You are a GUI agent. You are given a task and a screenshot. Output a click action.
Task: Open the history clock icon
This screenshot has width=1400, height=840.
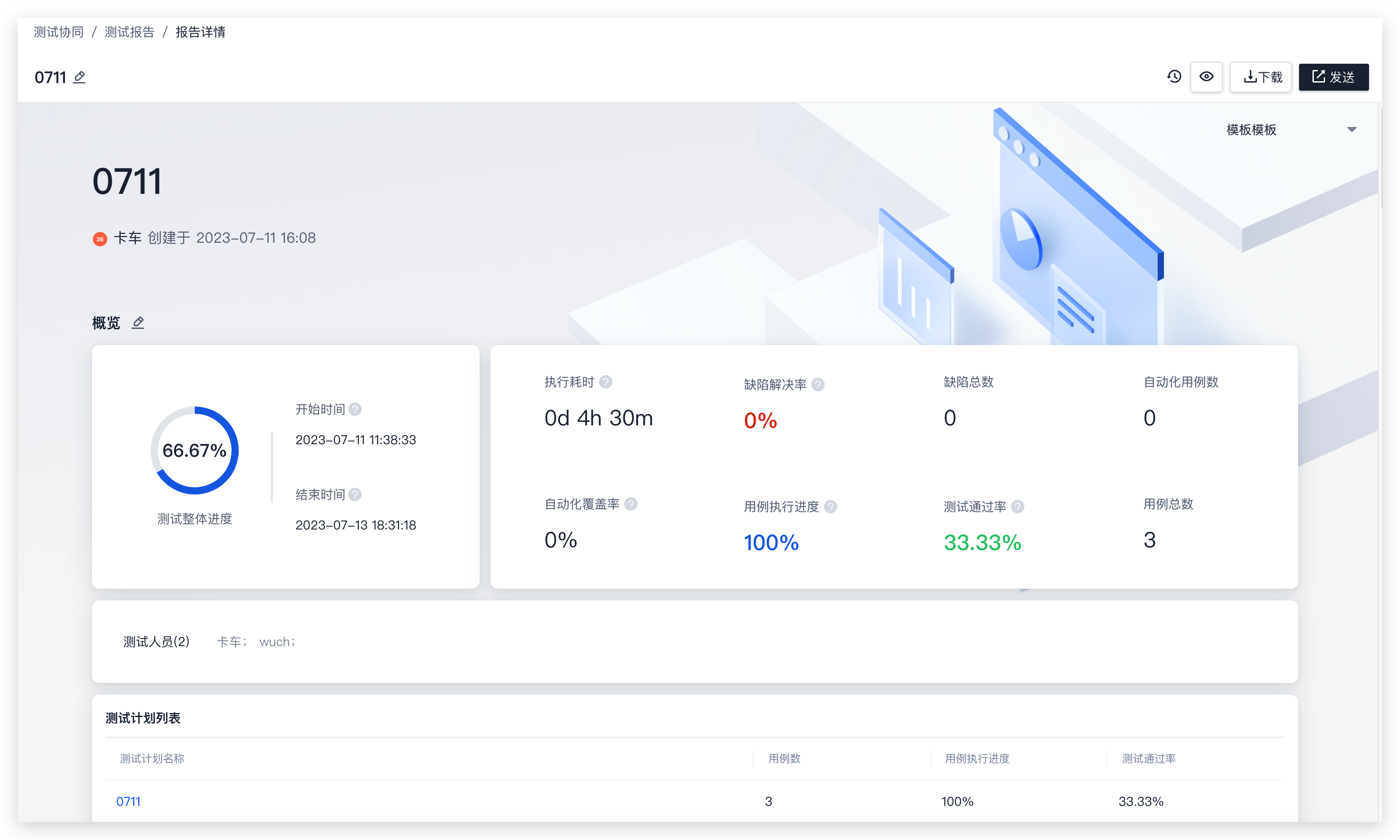[x=1174, y=76]
